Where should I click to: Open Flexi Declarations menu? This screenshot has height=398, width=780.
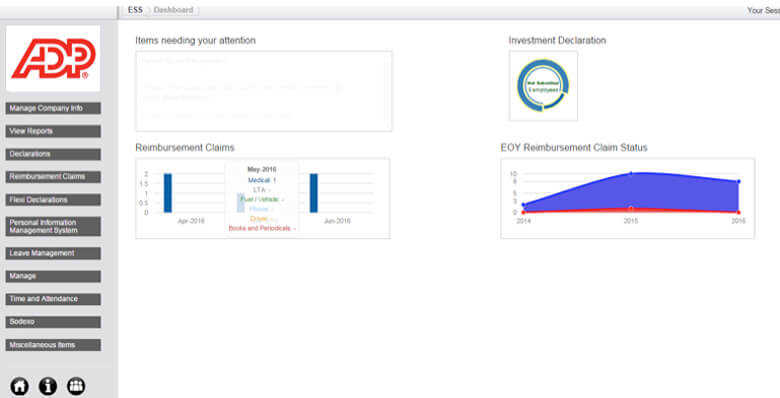coord(53,200)
